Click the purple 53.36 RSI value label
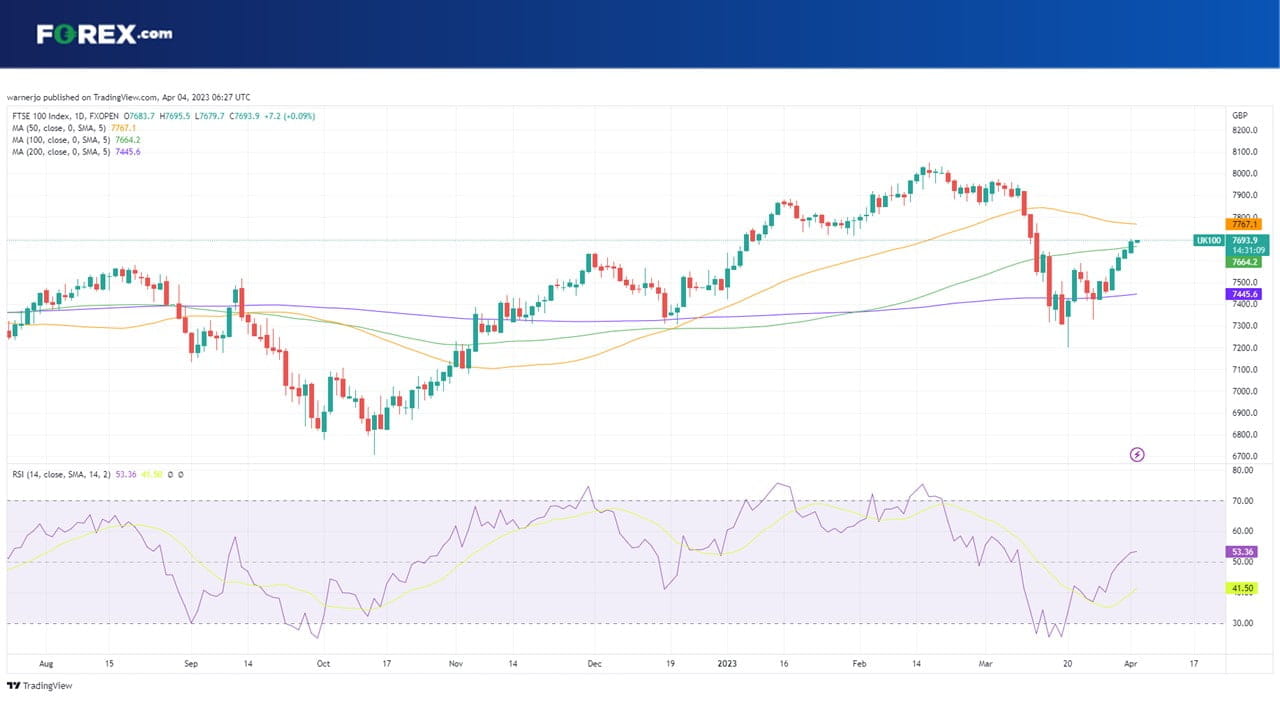1280x720 pixels. click(x=1242, y=551)
